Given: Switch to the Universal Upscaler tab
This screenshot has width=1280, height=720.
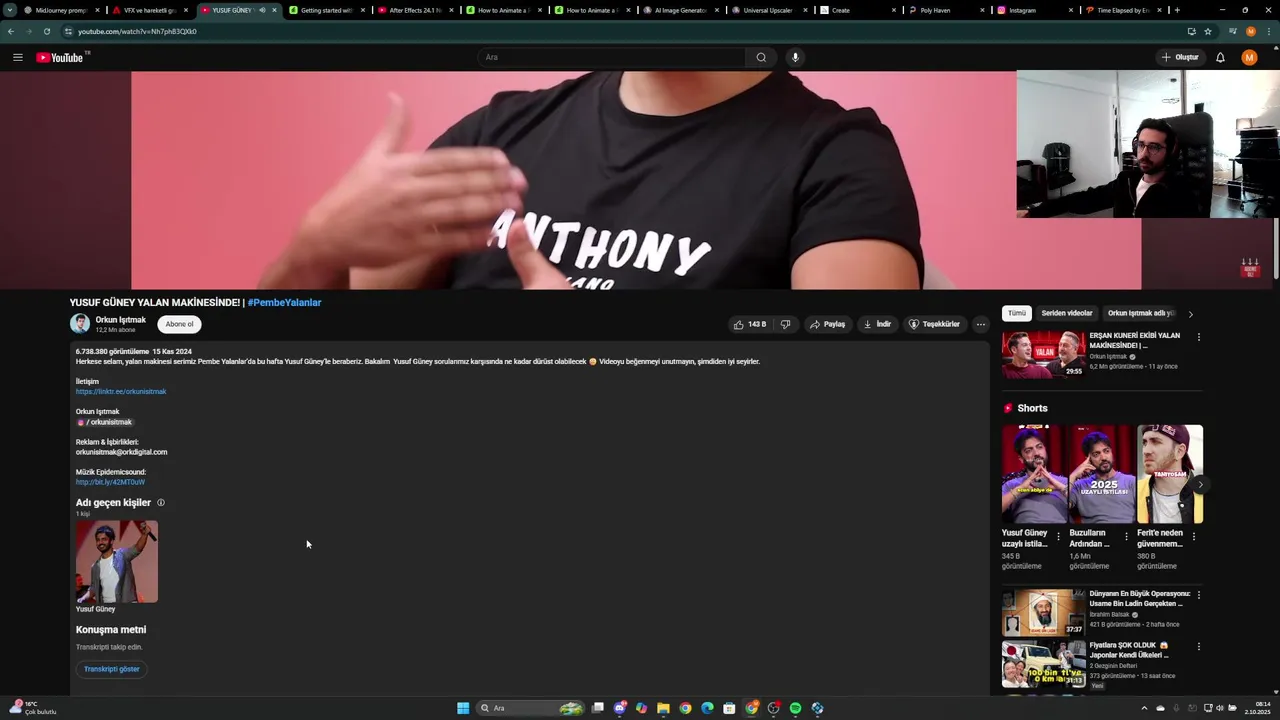Looking at the screenshot, I should (768, 10).
